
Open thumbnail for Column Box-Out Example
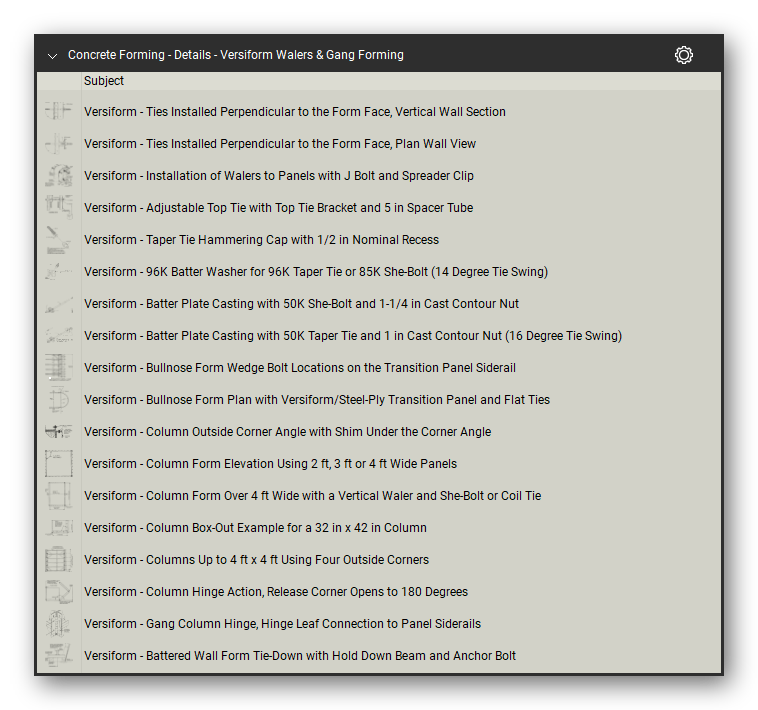59,528
